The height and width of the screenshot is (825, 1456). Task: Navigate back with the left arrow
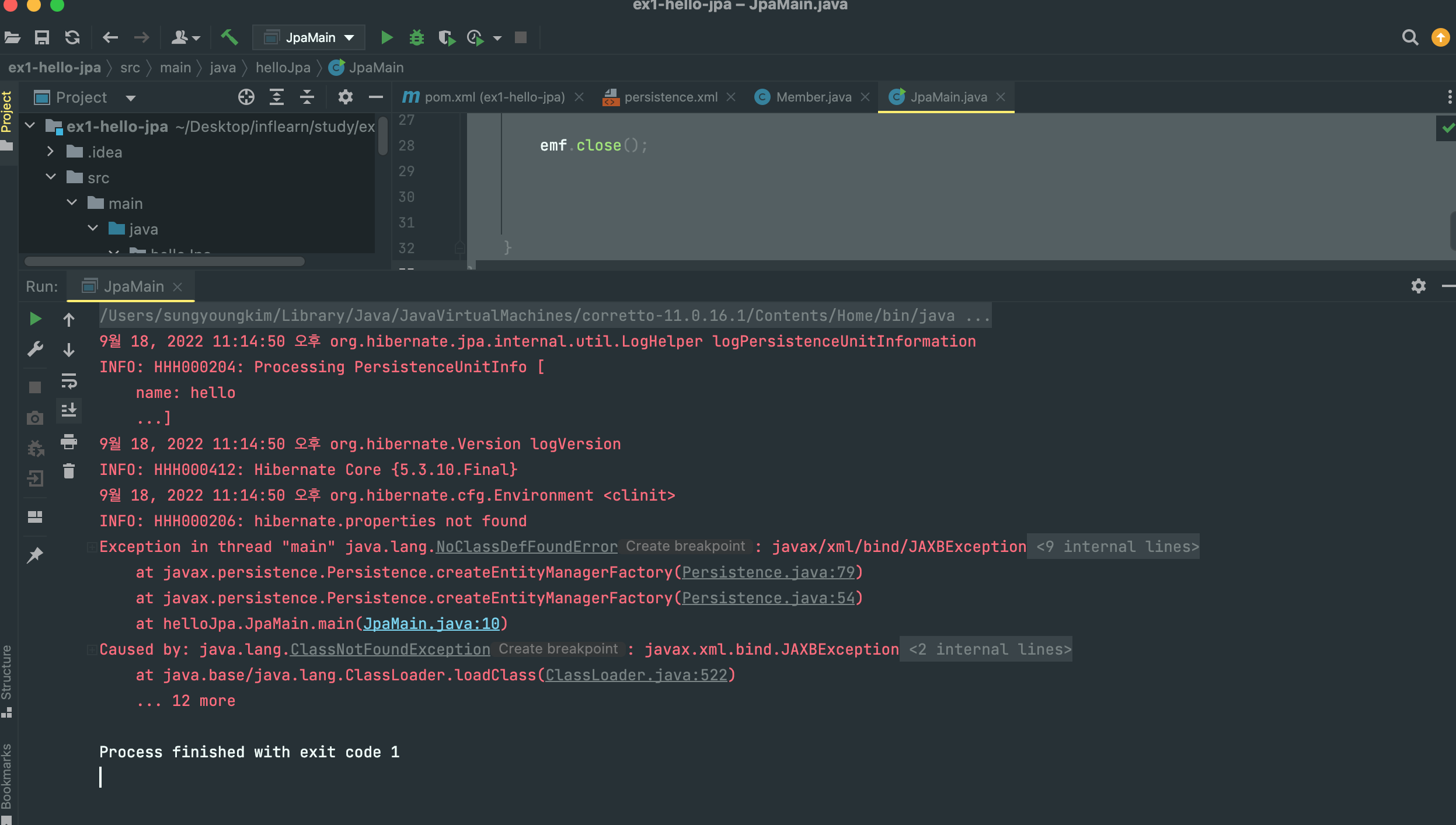(x=110, y=38)
